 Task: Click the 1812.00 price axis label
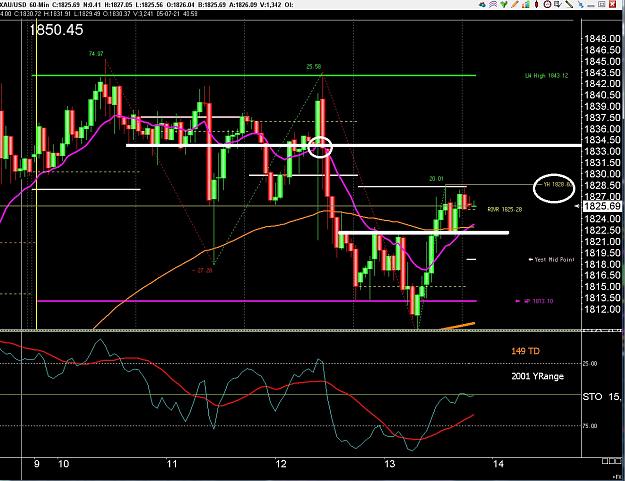click(x=602, y=309)
